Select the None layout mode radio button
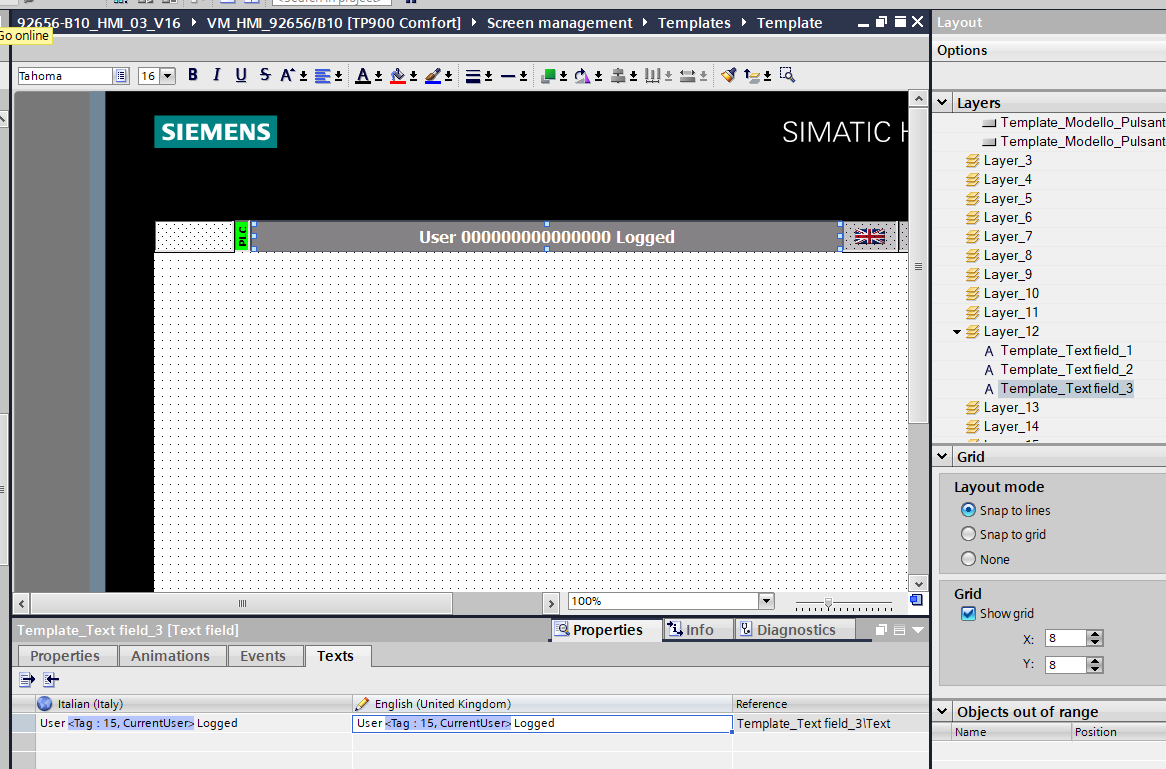The image size is (1166, 769). coord(968,559)
